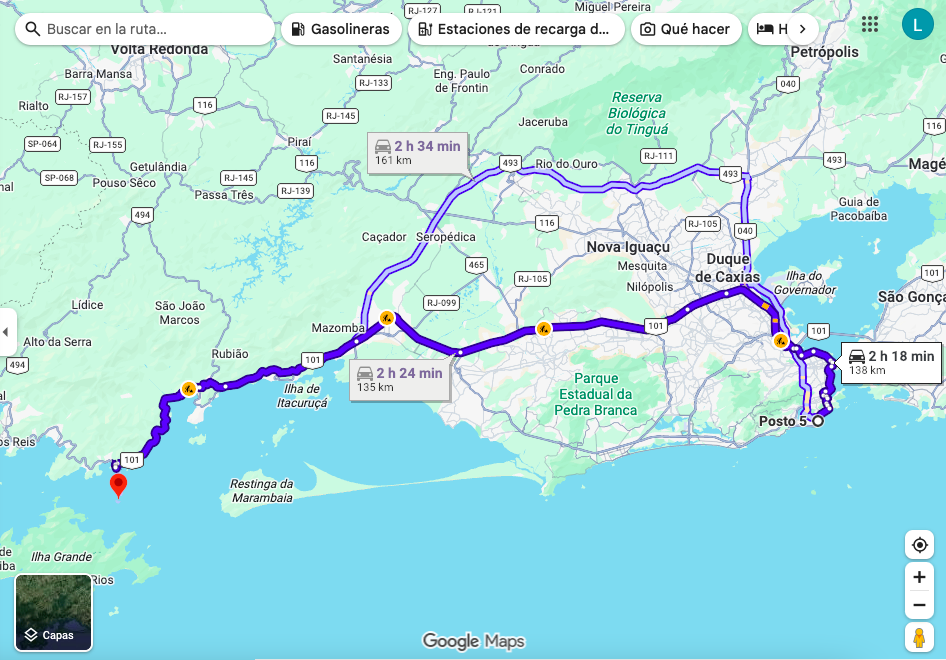
Task: Open the Google apps grid
Action: coord(869,24)
